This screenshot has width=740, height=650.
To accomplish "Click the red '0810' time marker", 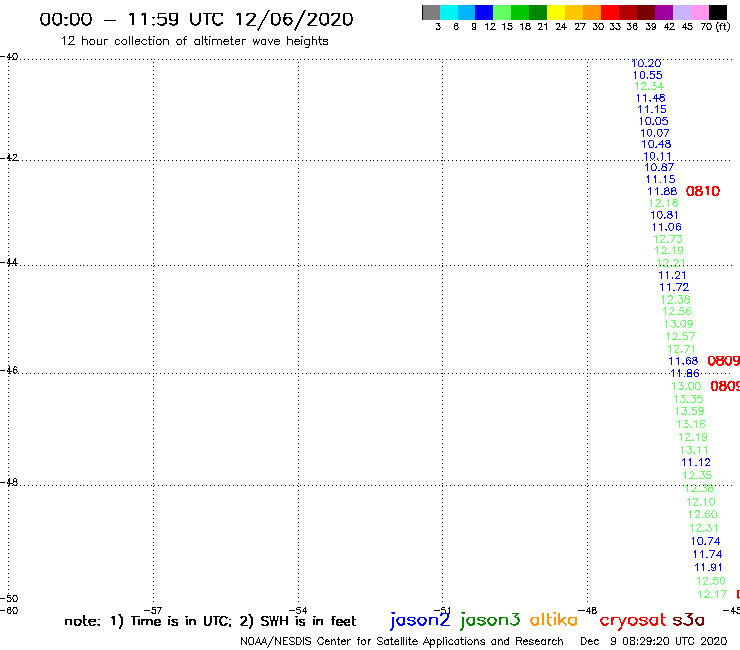I will 703,191.
